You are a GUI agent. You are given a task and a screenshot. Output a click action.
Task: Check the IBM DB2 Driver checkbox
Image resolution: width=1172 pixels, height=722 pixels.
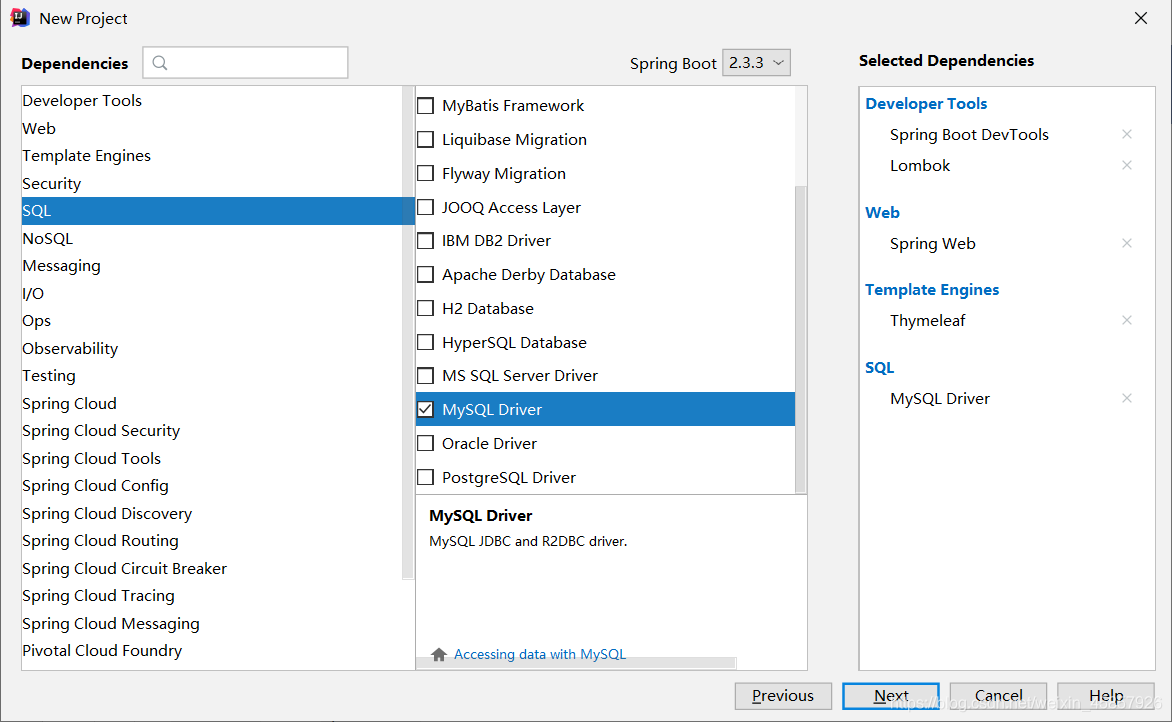(425, 241)
